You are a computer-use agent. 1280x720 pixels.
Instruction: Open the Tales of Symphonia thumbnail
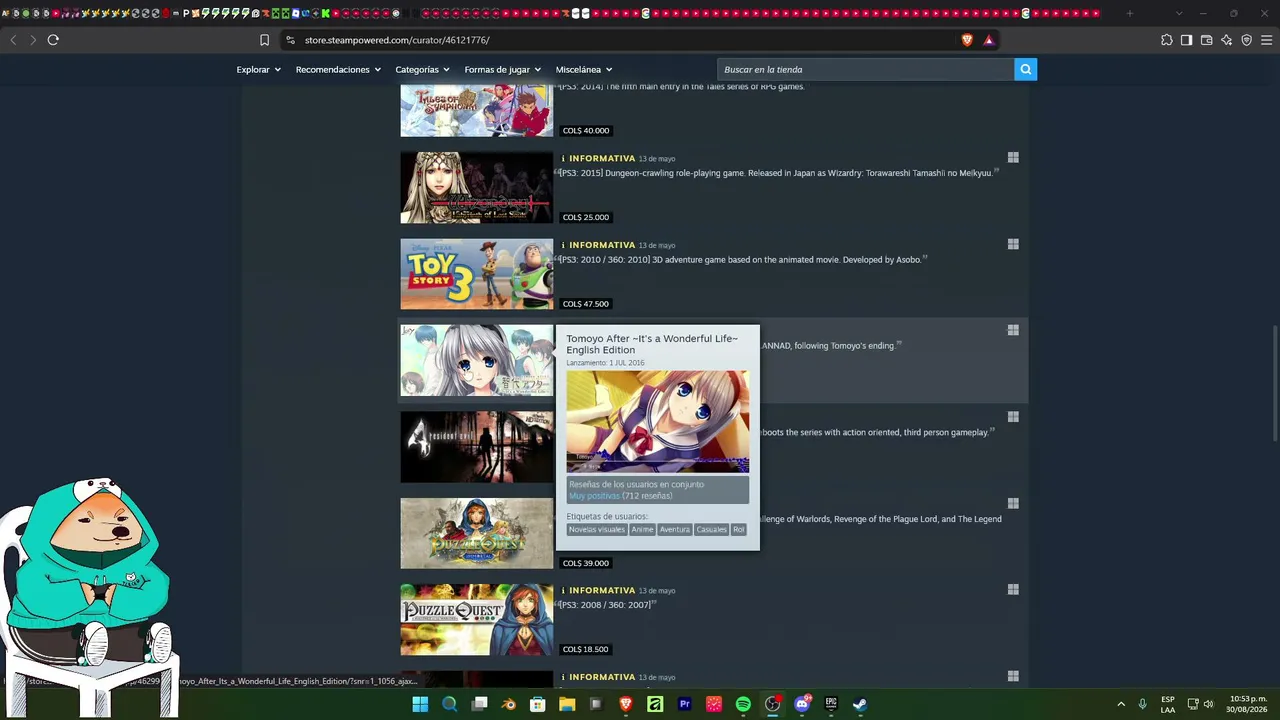pos(477,111)
